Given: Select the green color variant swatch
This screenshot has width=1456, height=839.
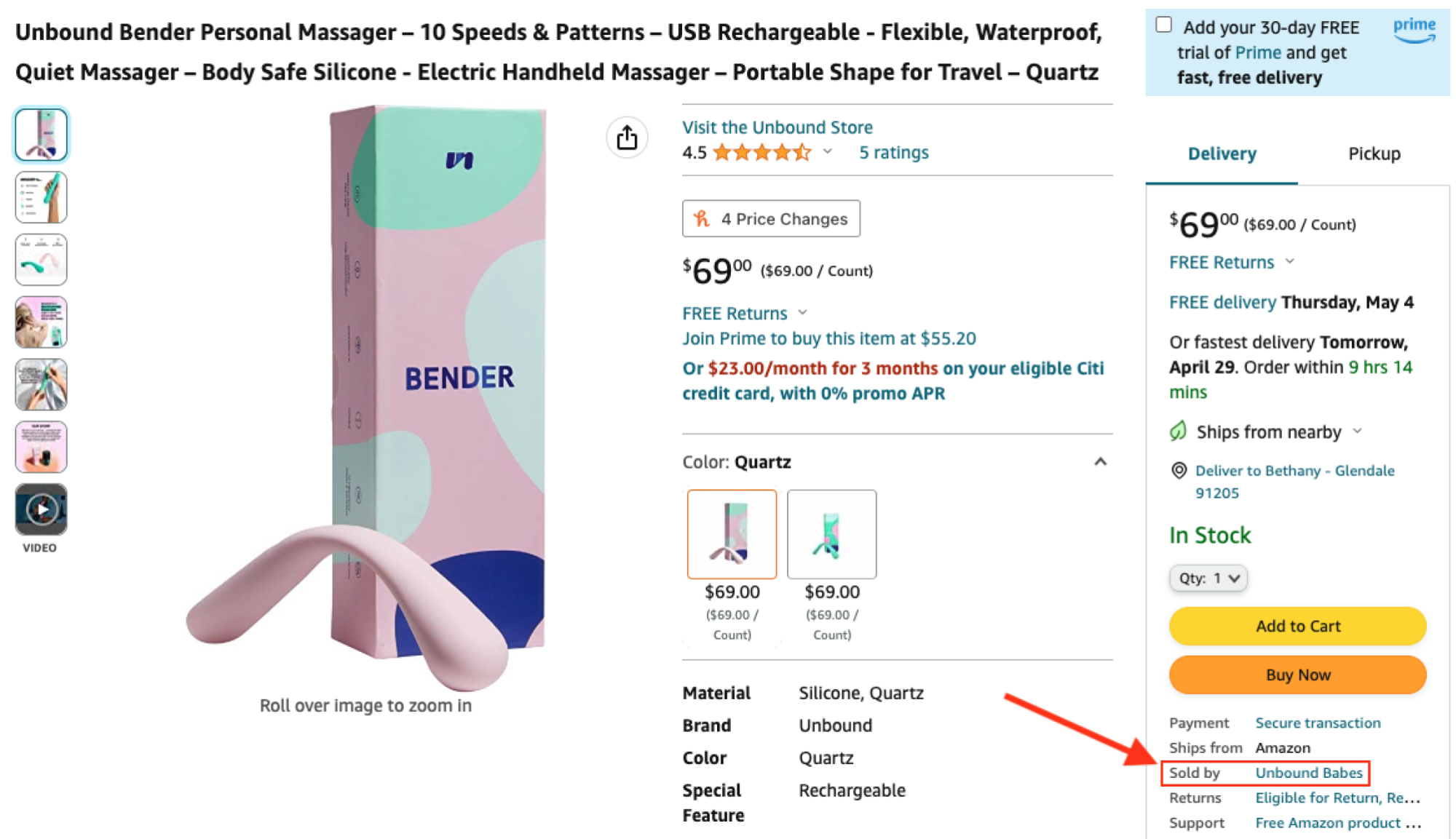Looking at the screenshot, I should coord(831,534).
